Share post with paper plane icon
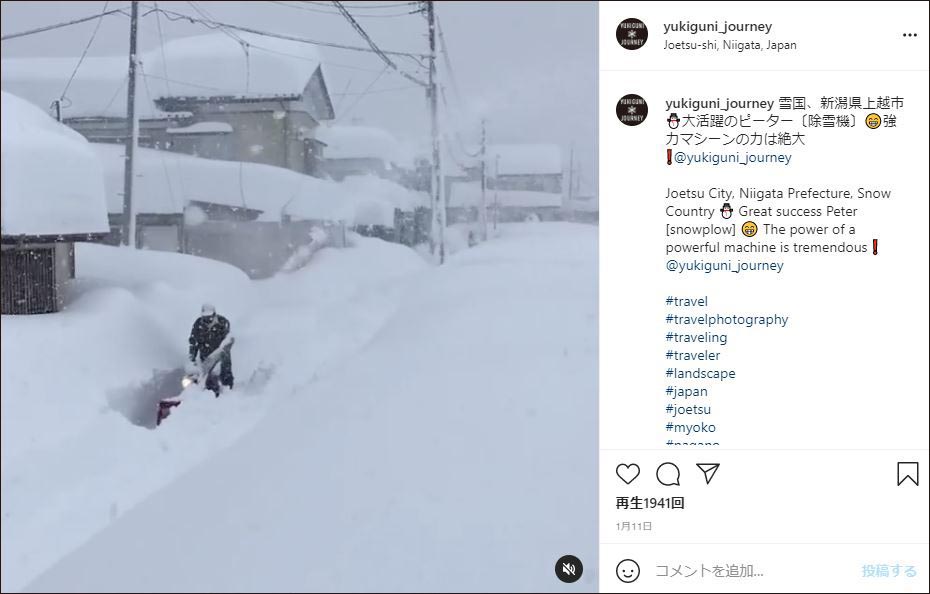This screenshot has width=930, height=594. point(708,473)
